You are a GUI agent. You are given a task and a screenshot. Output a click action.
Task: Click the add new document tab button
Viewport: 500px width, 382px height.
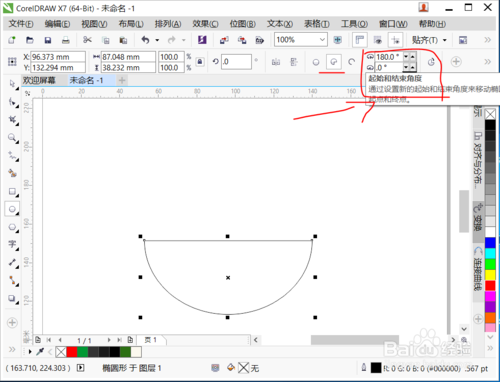pyautogui.click(x=122, y=80)
